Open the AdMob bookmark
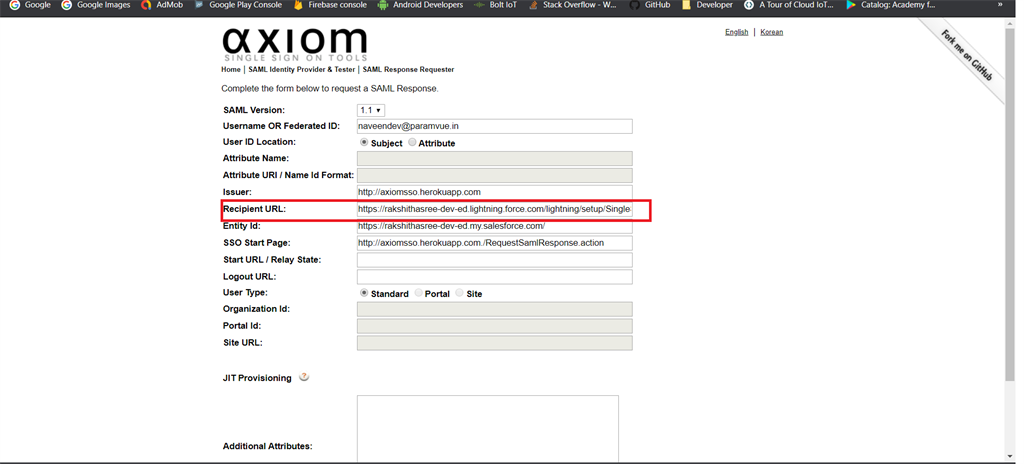 tap(162, 5)
